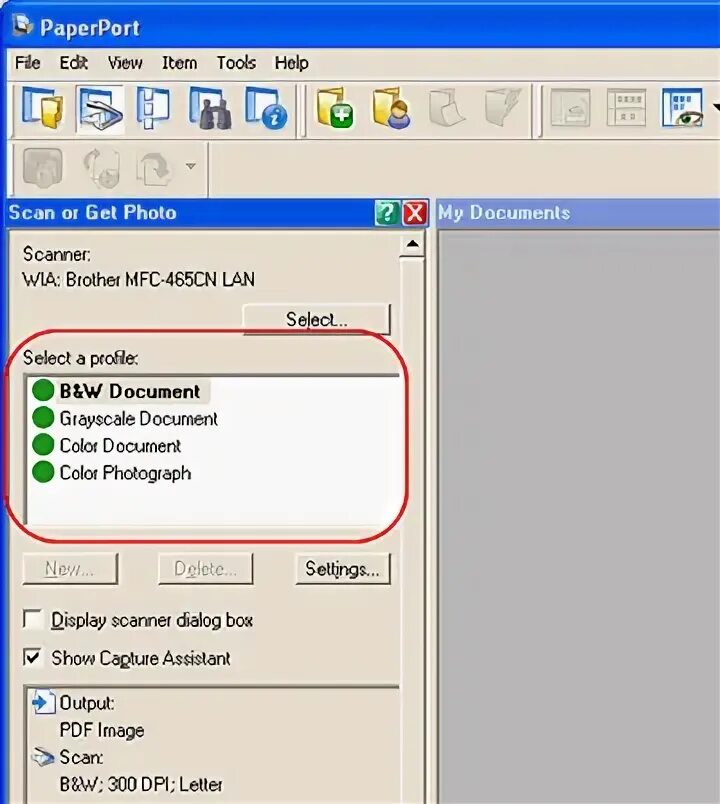The width and height of the screenshot is (720, 804).
Task: Open the binoculars Search toolbar icon
Action: point(210,109)
